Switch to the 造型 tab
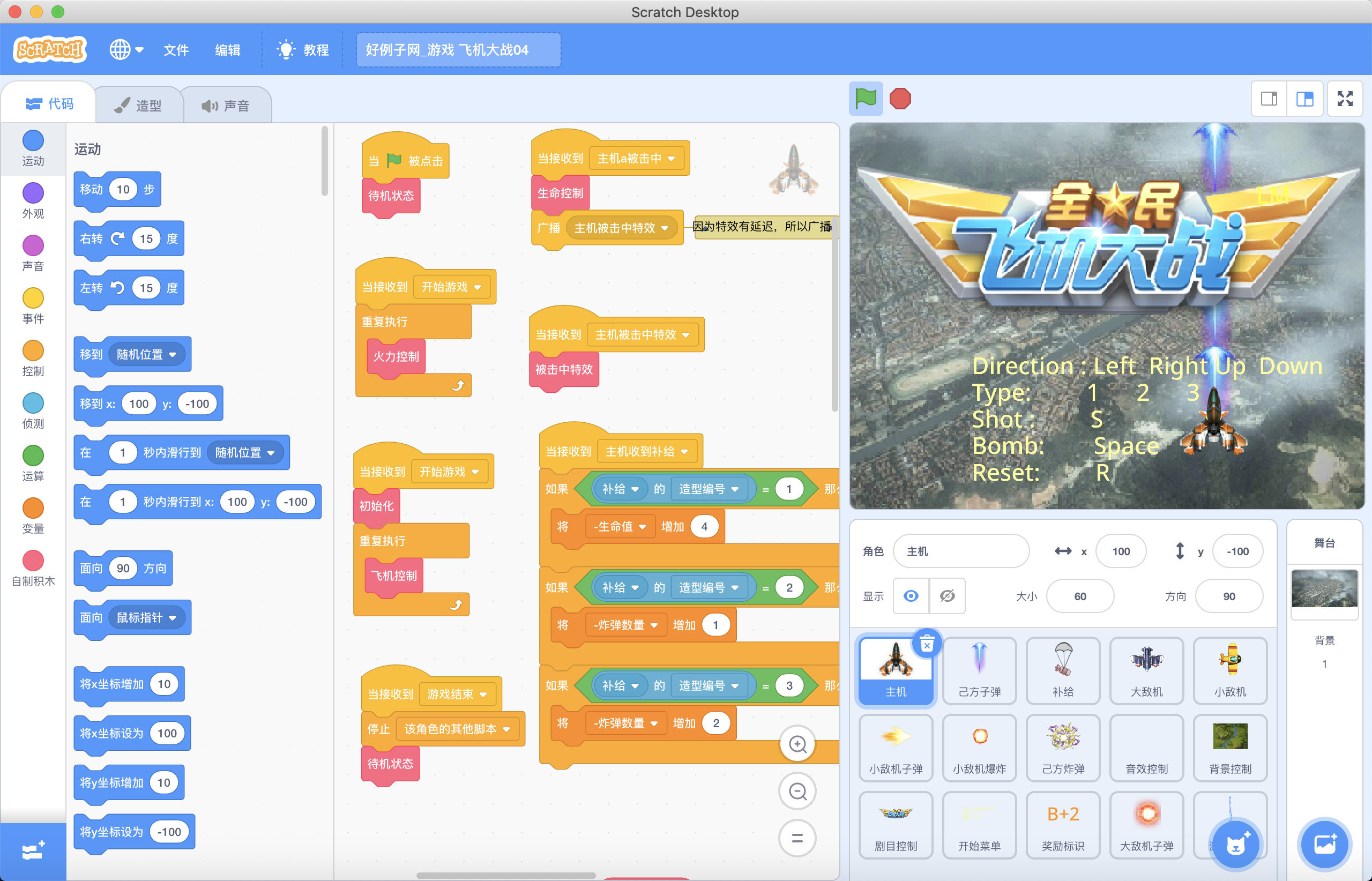This screenshot has height=881, width=1372. click(139, 105)
